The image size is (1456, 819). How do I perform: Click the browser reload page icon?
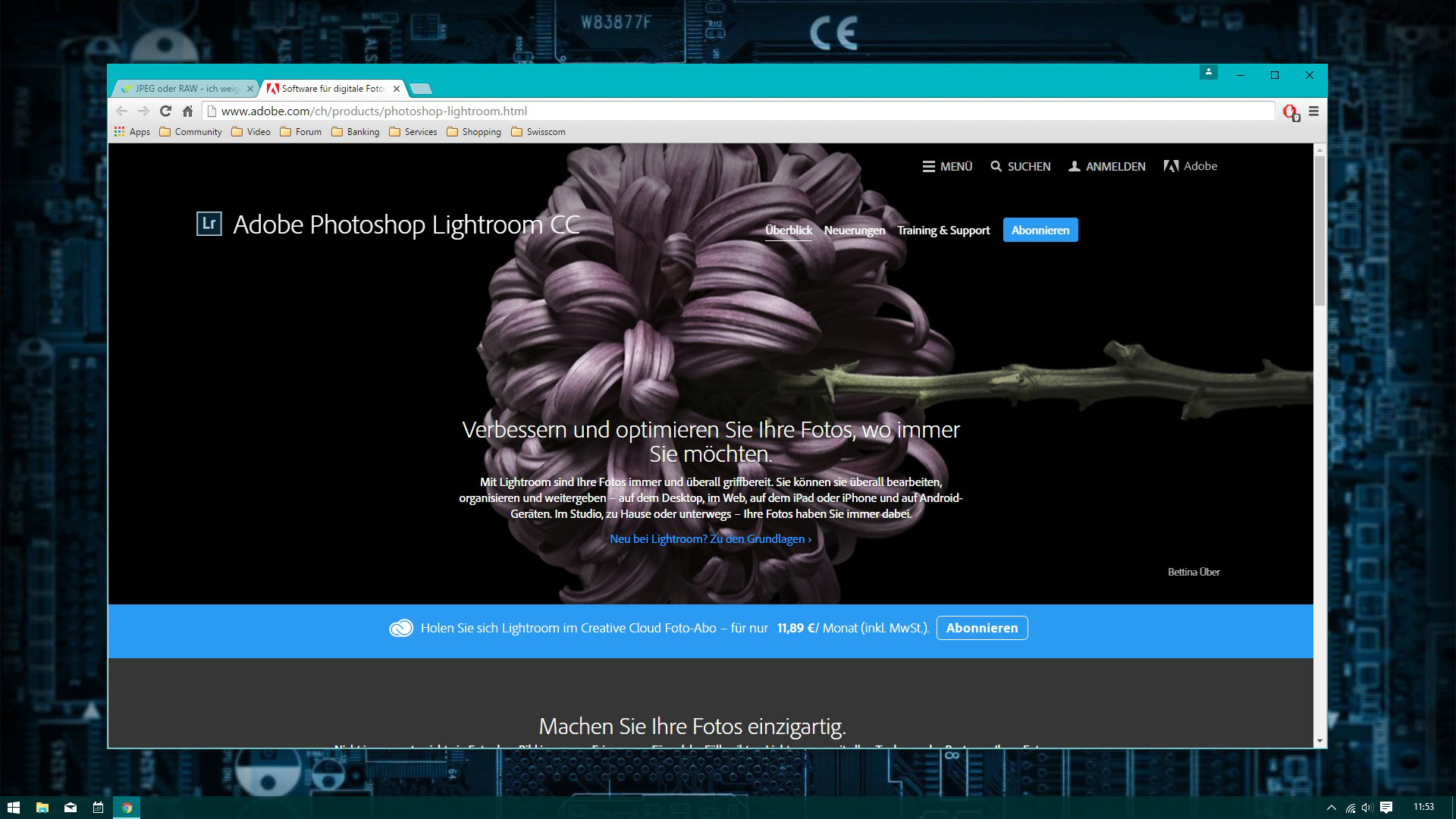pos(165,111)
